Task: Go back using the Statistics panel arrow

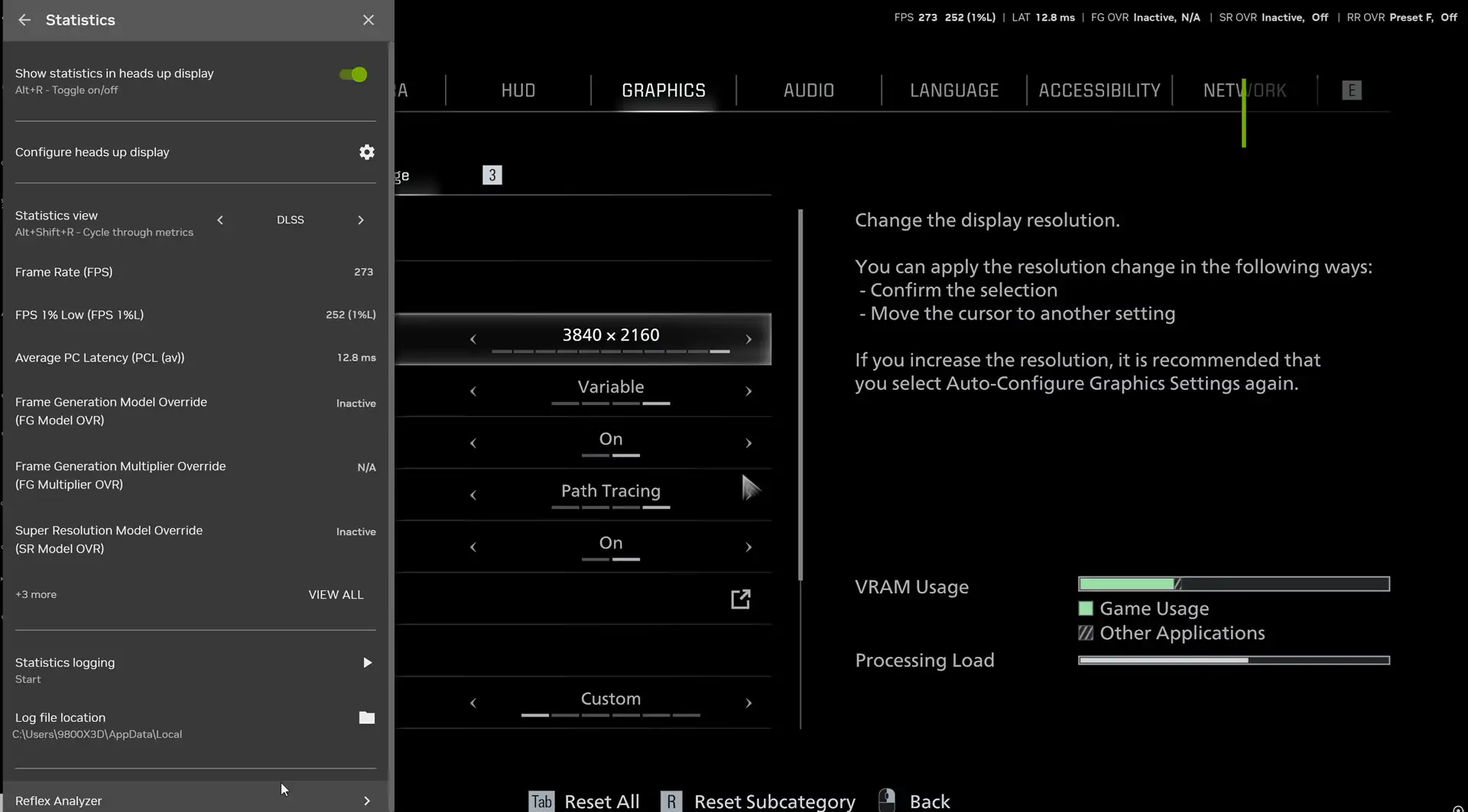Action: tap(24, 20)
